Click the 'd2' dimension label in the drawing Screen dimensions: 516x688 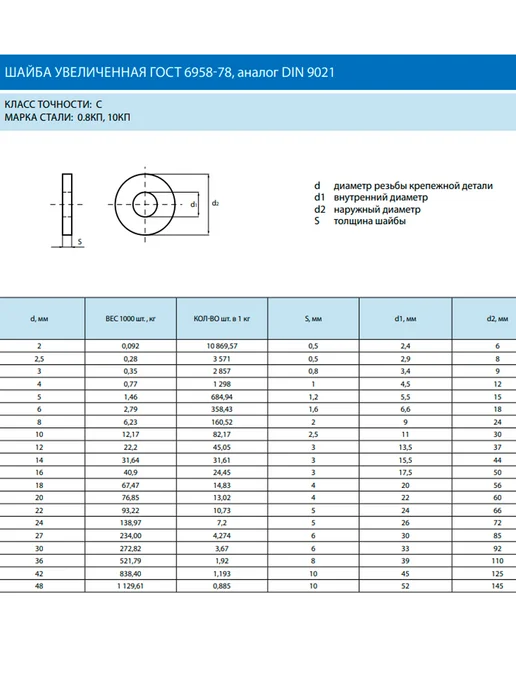point(215,203)
